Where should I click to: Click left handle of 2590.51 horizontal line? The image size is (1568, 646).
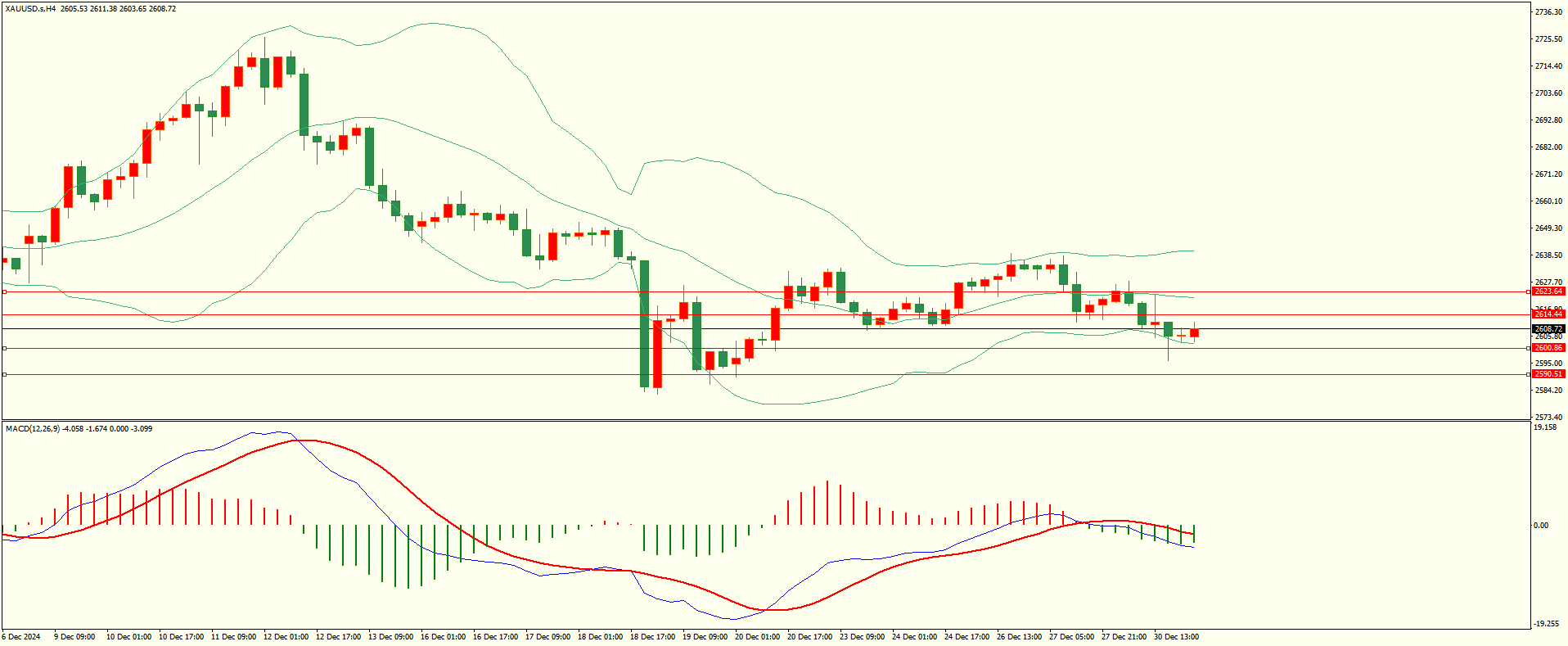(x=4, y=374)
